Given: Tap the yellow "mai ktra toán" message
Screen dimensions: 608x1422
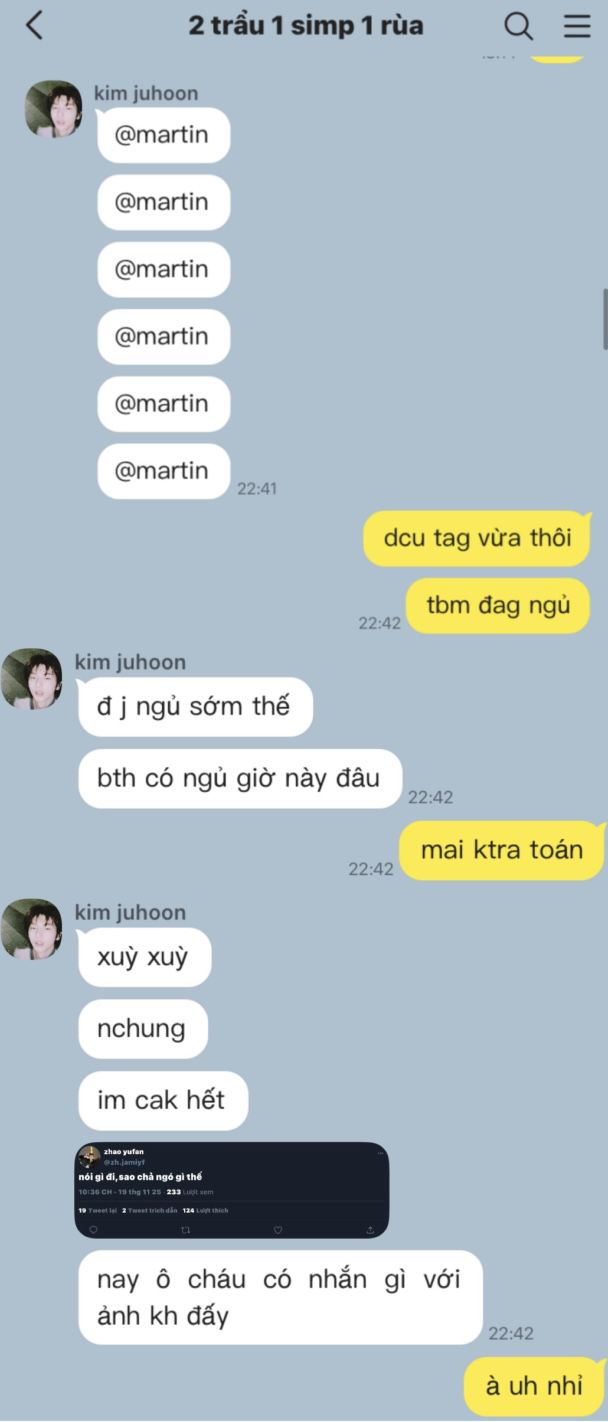Looking at the screenshot, I should point(502,851).
